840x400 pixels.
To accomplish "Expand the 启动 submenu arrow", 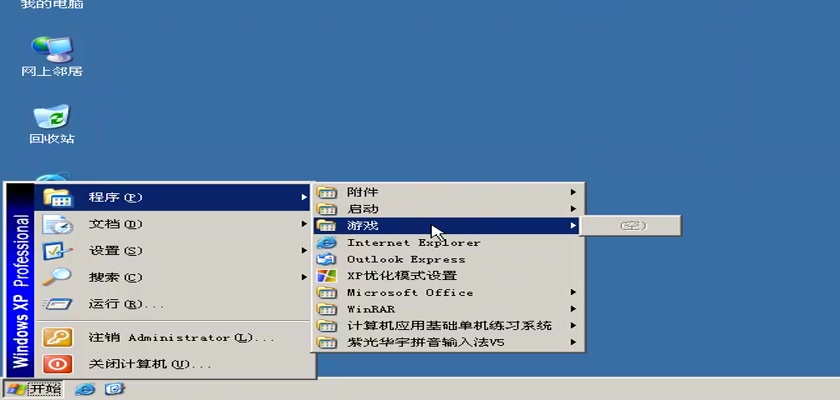I will click(x=573, y=209).
